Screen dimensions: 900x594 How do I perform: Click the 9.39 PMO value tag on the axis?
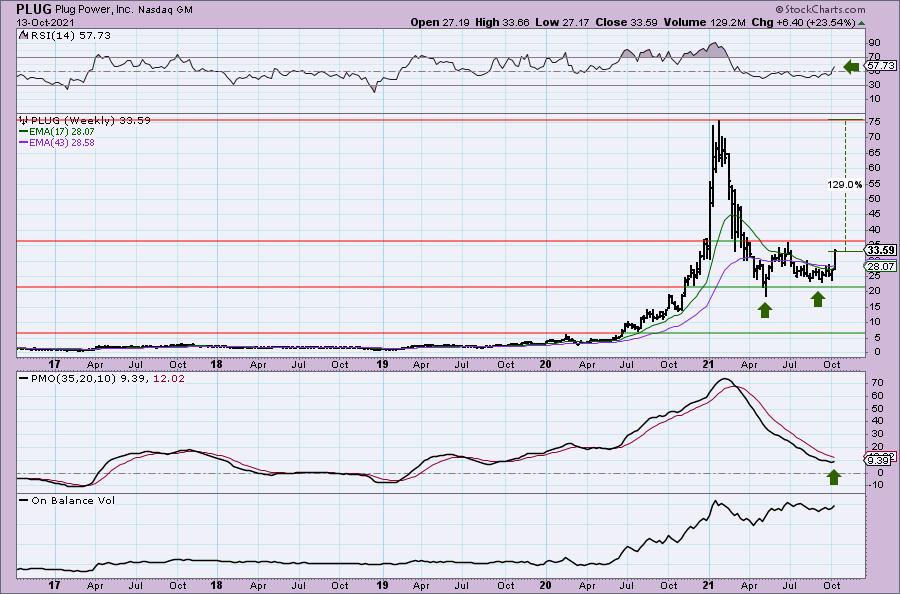pos(879,460)
